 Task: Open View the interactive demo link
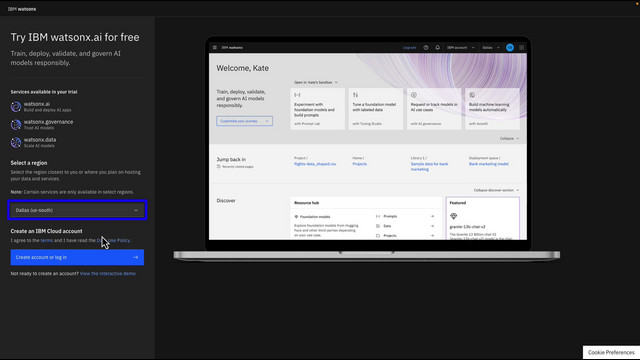[108, 273]
